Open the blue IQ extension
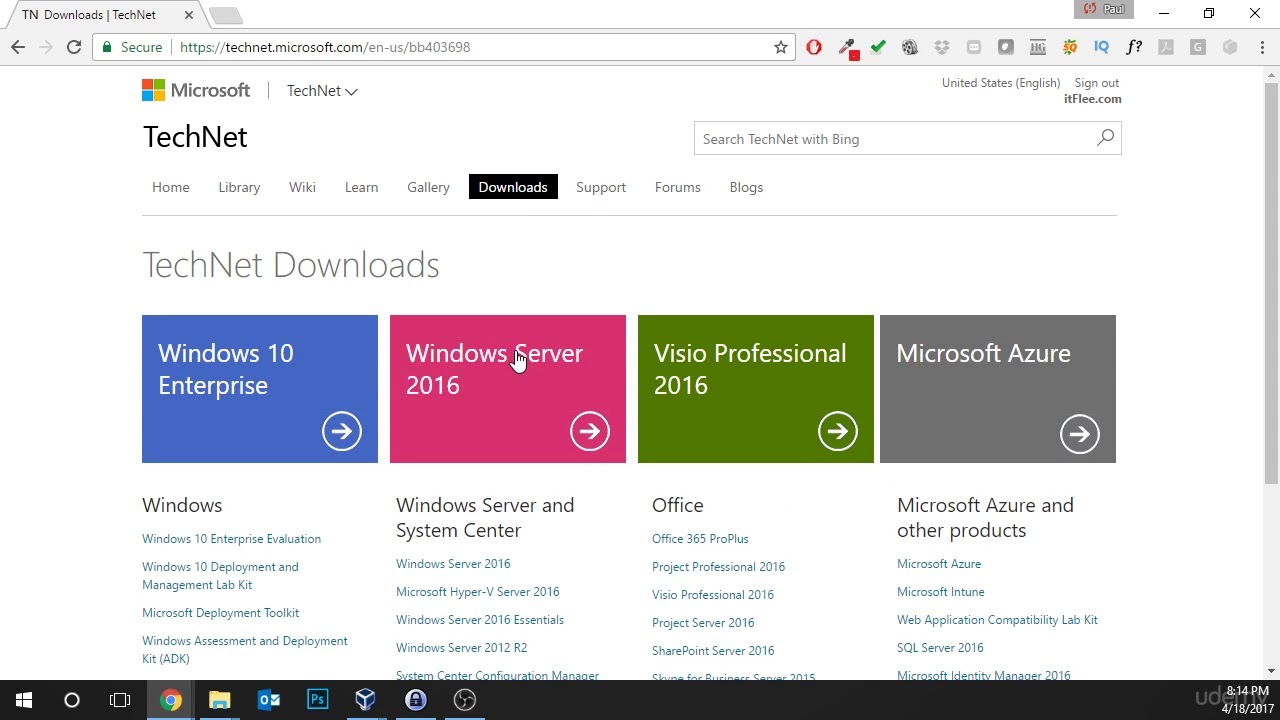Image resolution: width=1280 pixels, height=720 pixels. click(x=1102, y=47)
